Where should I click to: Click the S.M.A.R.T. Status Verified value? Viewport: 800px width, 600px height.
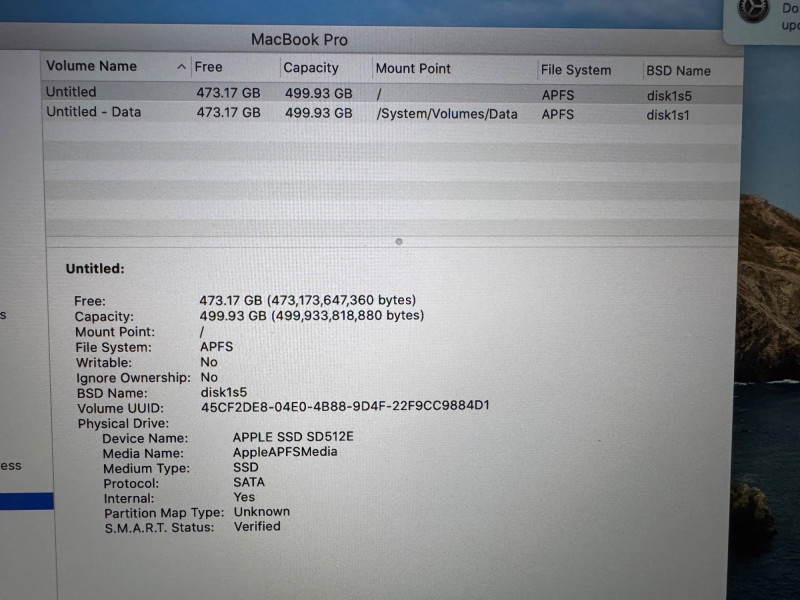(257, 526)
